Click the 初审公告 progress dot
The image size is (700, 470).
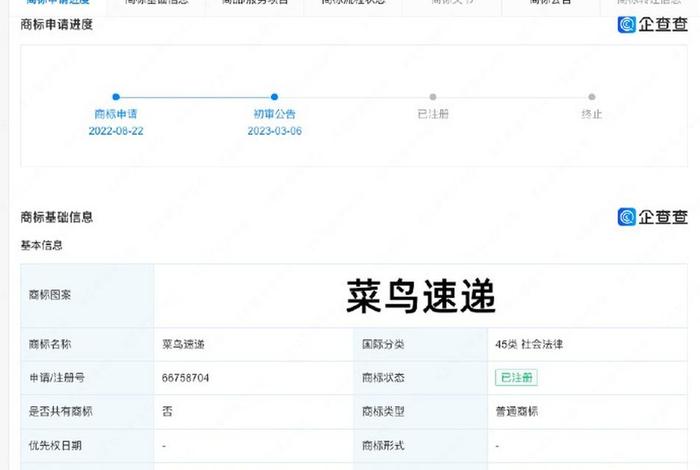(274, 96)
